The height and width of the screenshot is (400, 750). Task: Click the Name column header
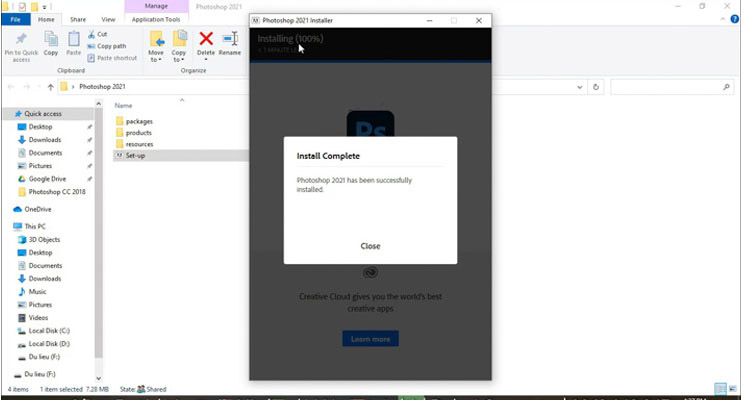pos(123,105)
